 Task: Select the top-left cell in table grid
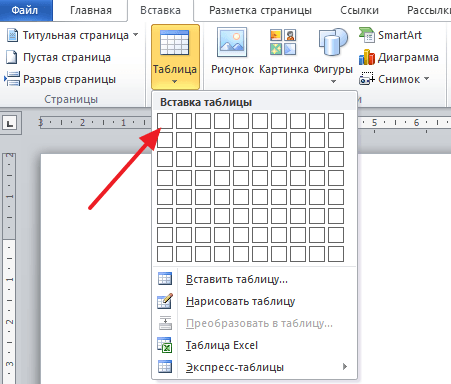165,121
